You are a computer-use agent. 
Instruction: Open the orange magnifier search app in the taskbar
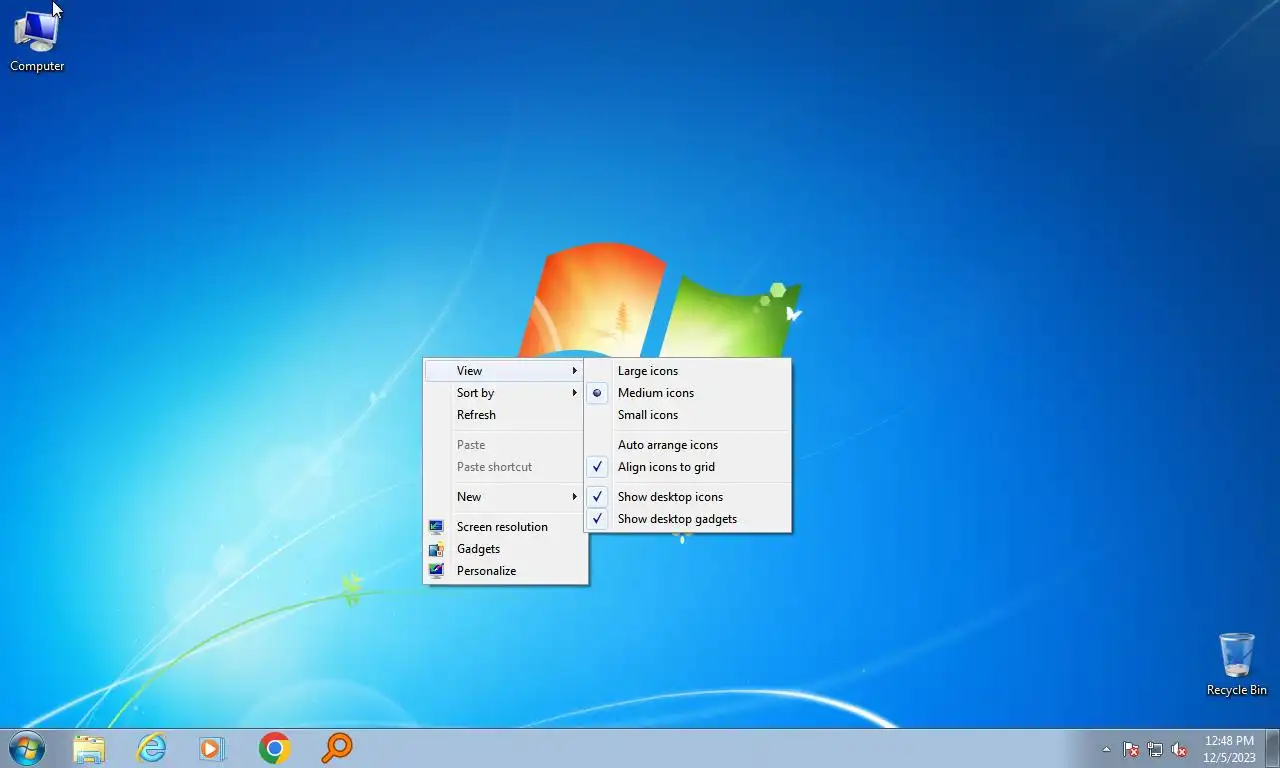(337, 748)
